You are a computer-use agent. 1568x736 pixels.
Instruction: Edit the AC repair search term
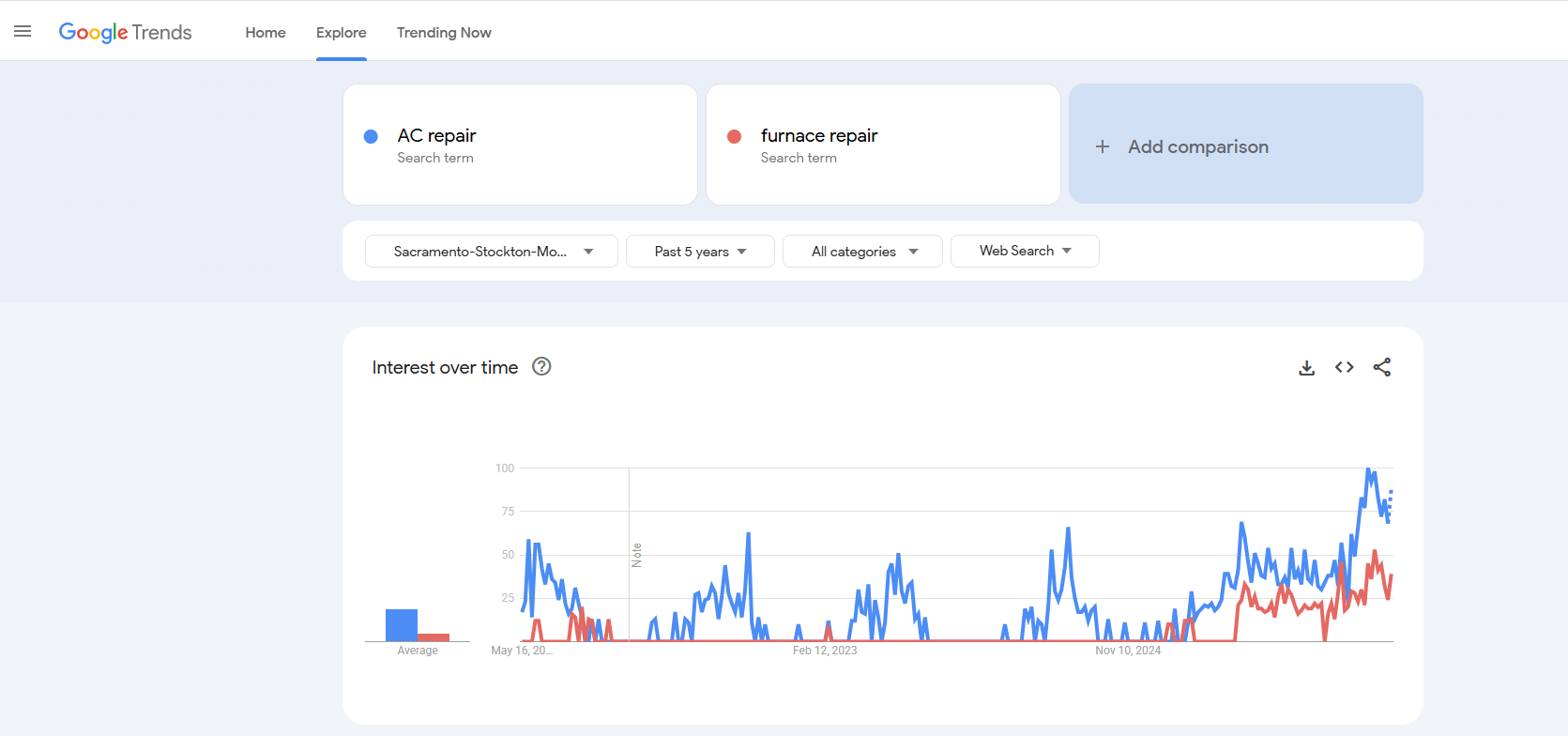(x=520, y=145)
